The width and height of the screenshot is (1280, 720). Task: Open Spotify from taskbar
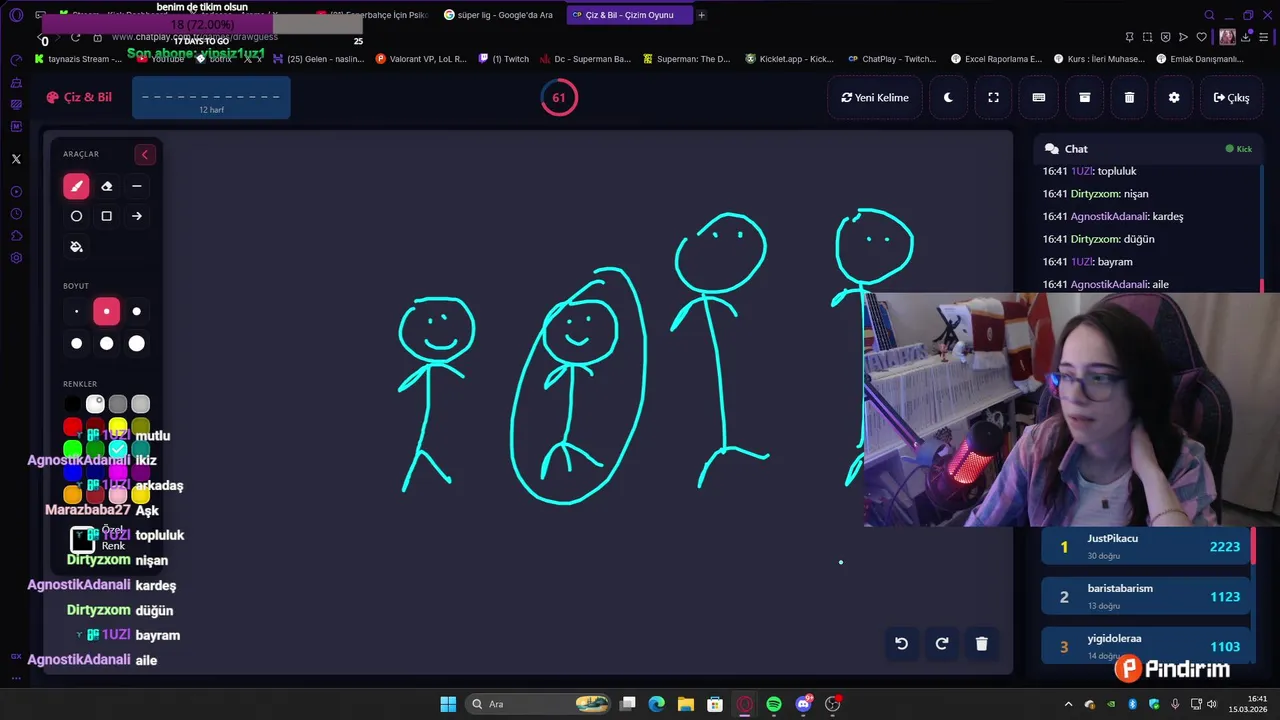pyautogui.click(x=774, y=704)
